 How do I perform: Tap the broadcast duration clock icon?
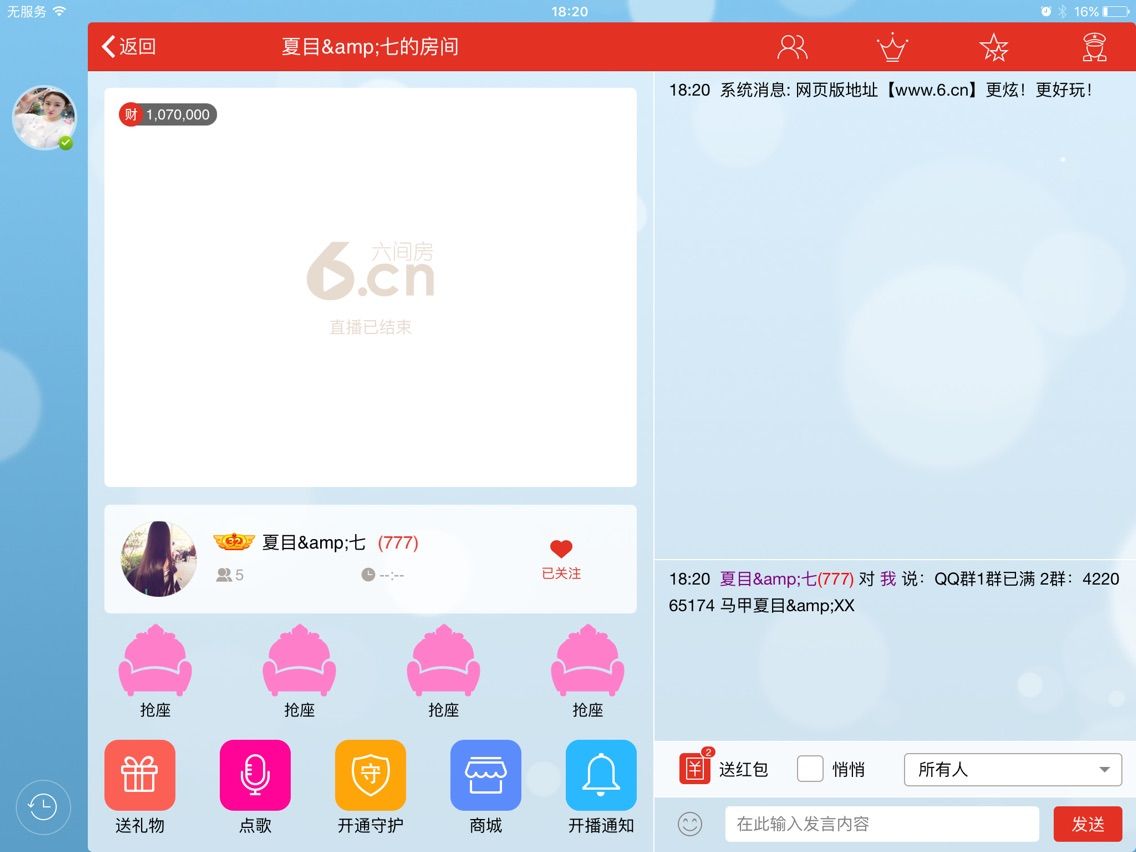pyautogui.click(x=368, y=575)
